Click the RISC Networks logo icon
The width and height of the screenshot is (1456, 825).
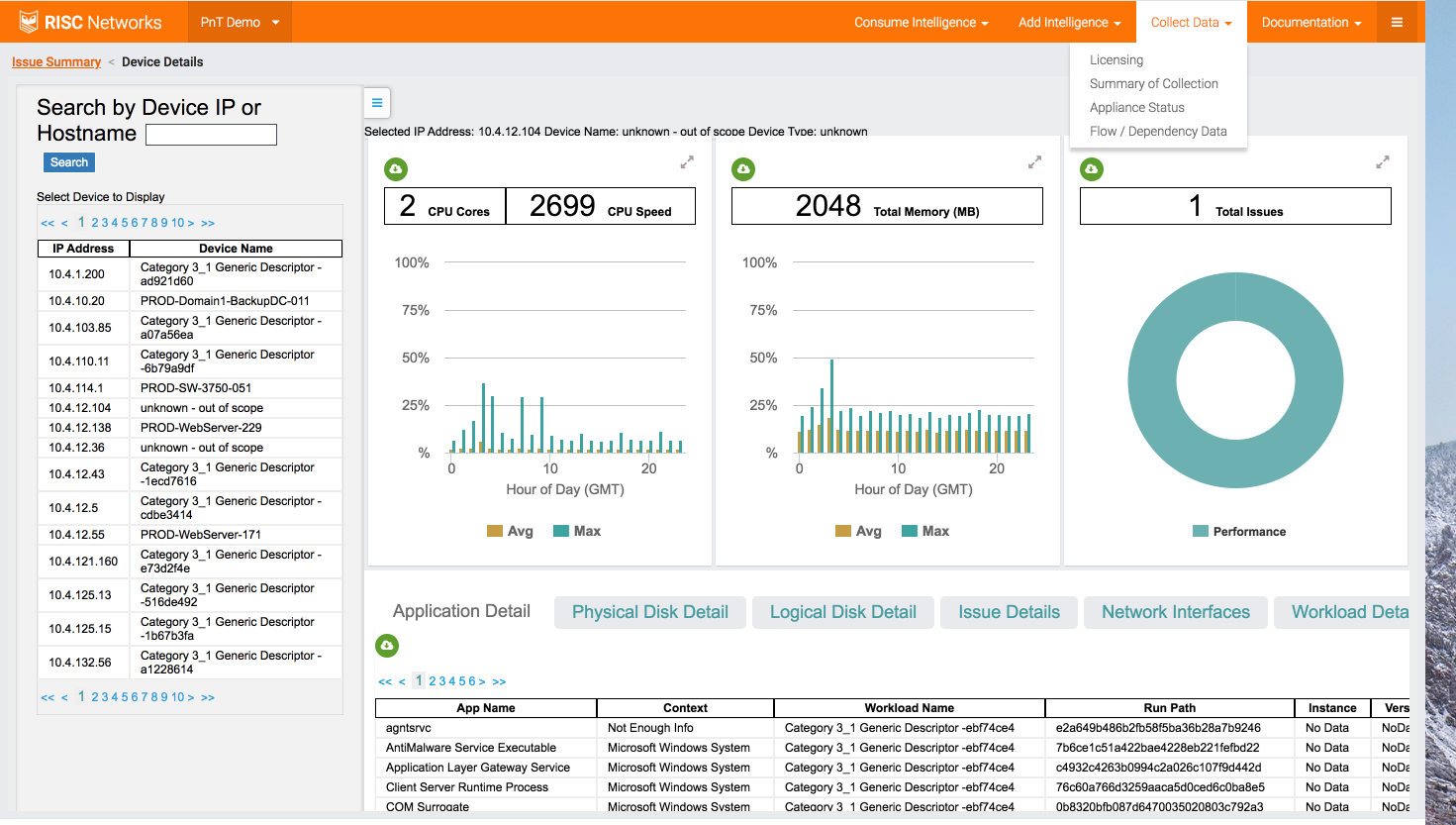[x=30, y=22]
